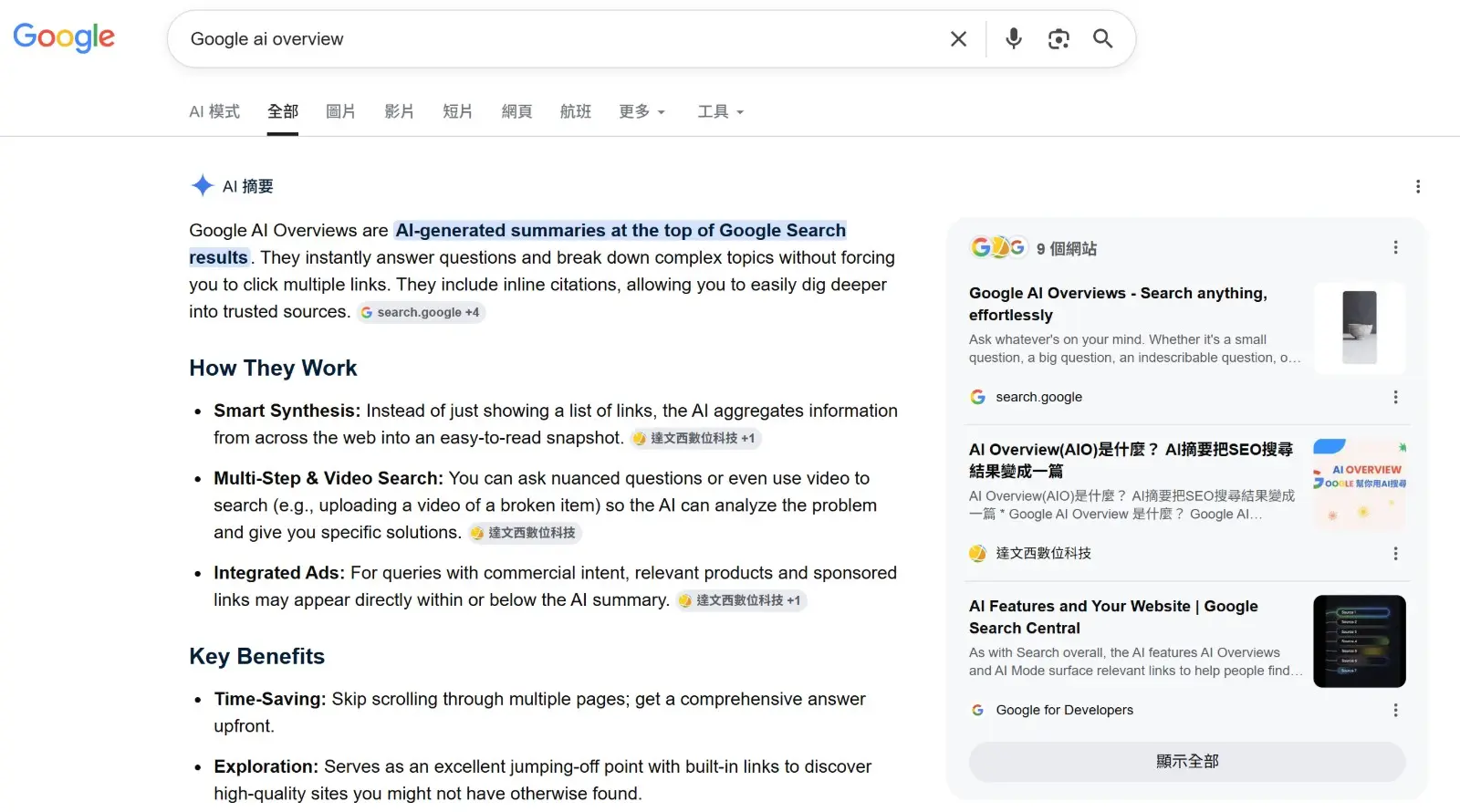The width and height of the screenshot is (1460, 812).
Task: Click the AI OVERVIEW article thumbnail
Action: (1360, 484)
